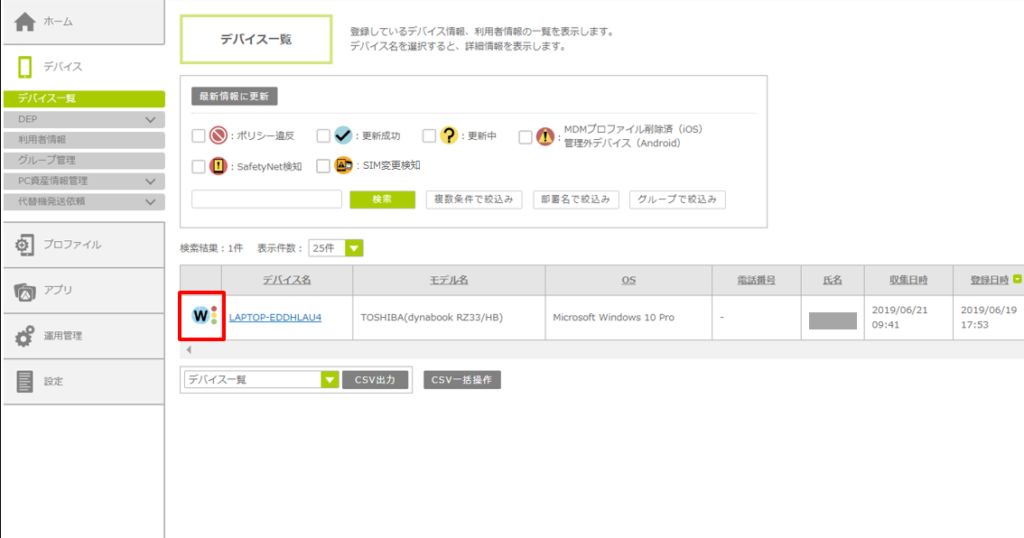Viewport: 1024px width, 538px height.
Task: Open the Profile gear-document icon
Action: coord(25,245)
